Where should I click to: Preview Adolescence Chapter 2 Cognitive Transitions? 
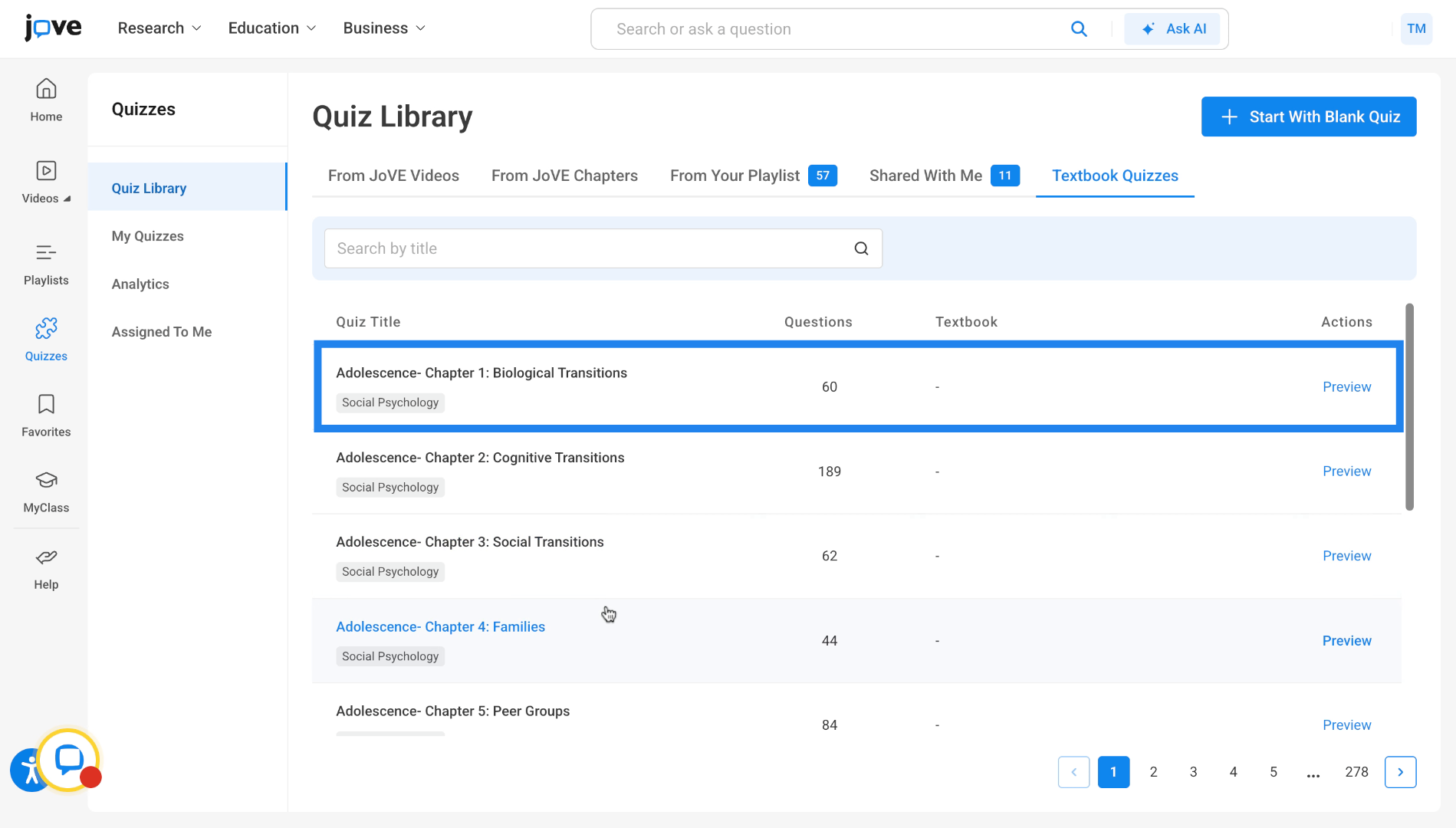[x=1346, y=472]
